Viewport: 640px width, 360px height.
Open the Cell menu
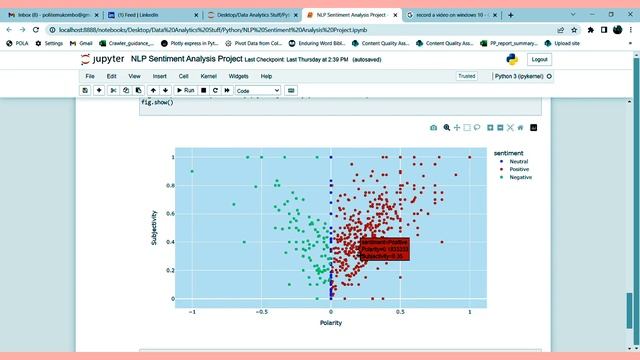point(184,76)
